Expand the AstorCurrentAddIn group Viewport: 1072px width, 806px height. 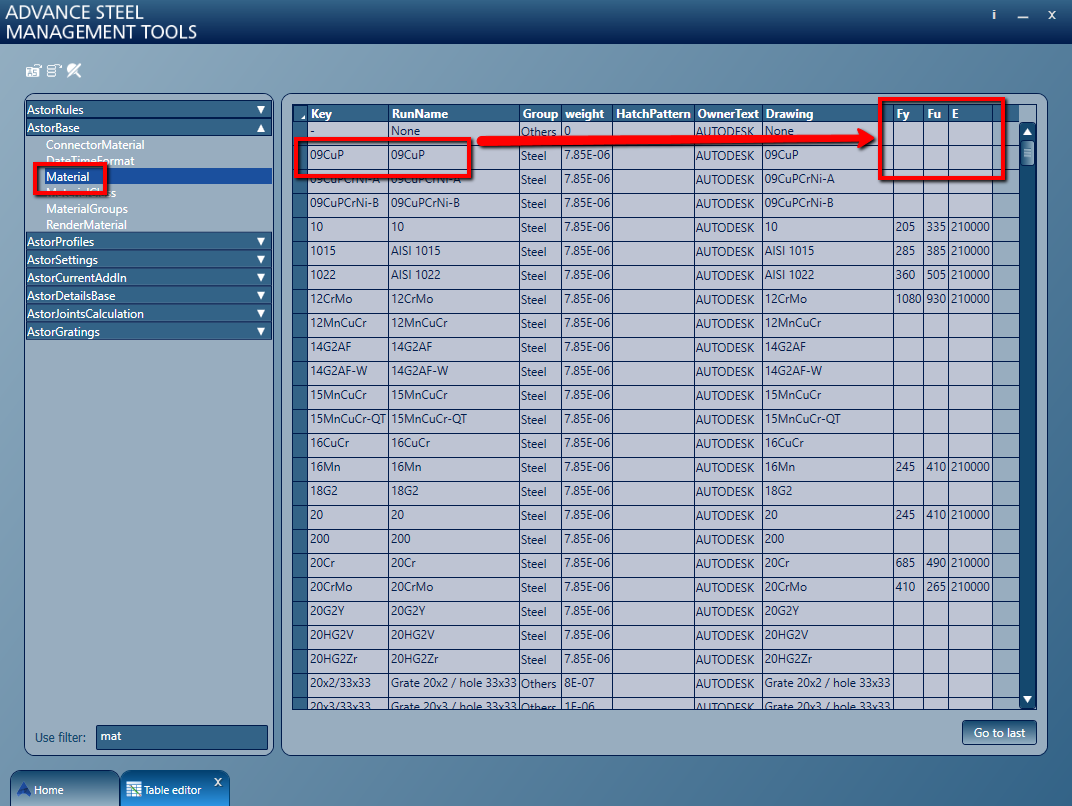click(x=148, y=278)
